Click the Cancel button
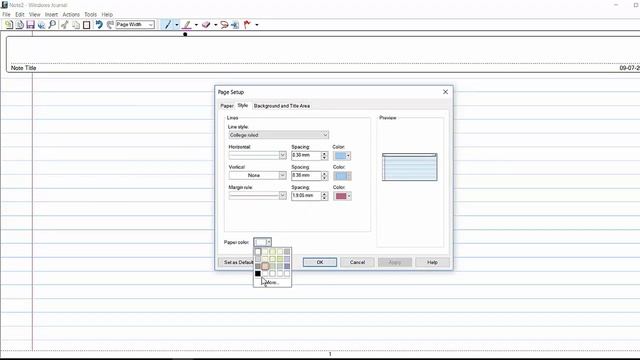Viewport: 640px width, 360px height. (357, 262)
